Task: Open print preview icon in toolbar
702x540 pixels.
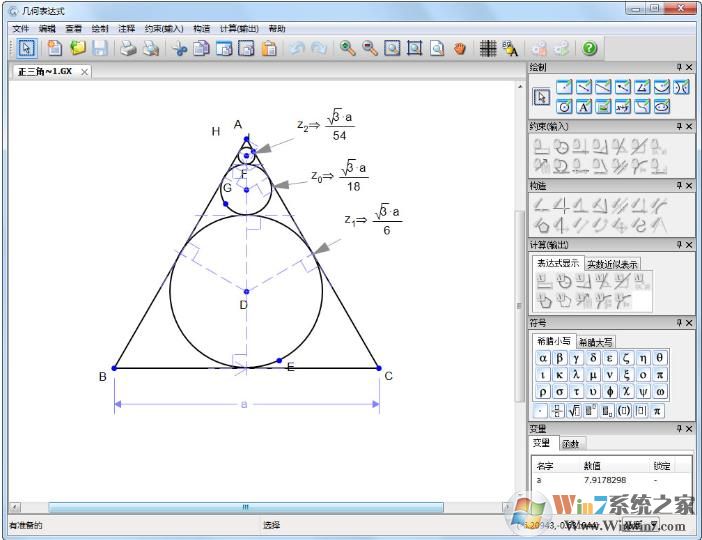Action: pos(151,48)
